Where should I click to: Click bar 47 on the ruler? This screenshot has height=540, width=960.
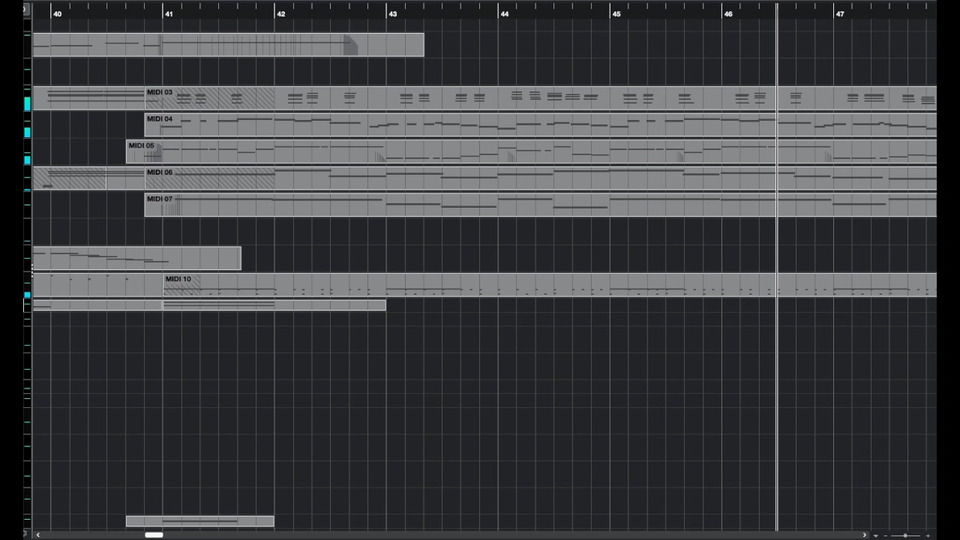point(840,13)
